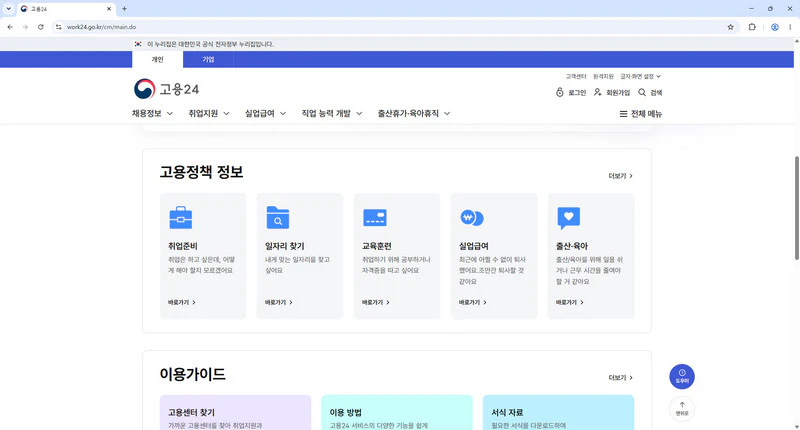800x430 pixels.
Task: Click the 로그인 lock icon
Action: (560, 92)
